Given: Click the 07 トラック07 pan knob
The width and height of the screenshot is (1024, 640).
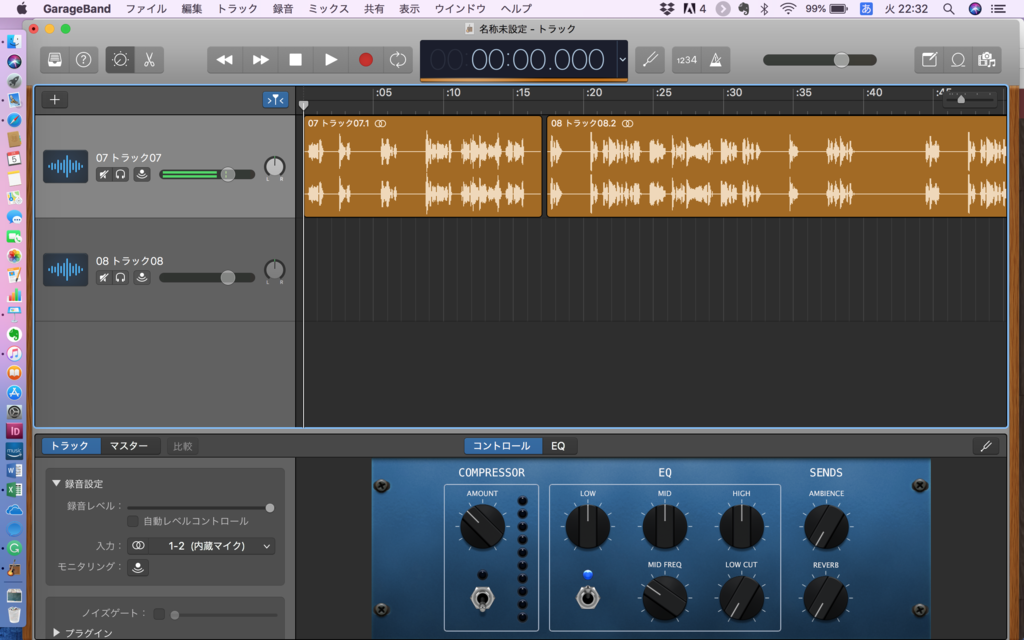Looking at the screenshot, I should click(x=275, y=167).
